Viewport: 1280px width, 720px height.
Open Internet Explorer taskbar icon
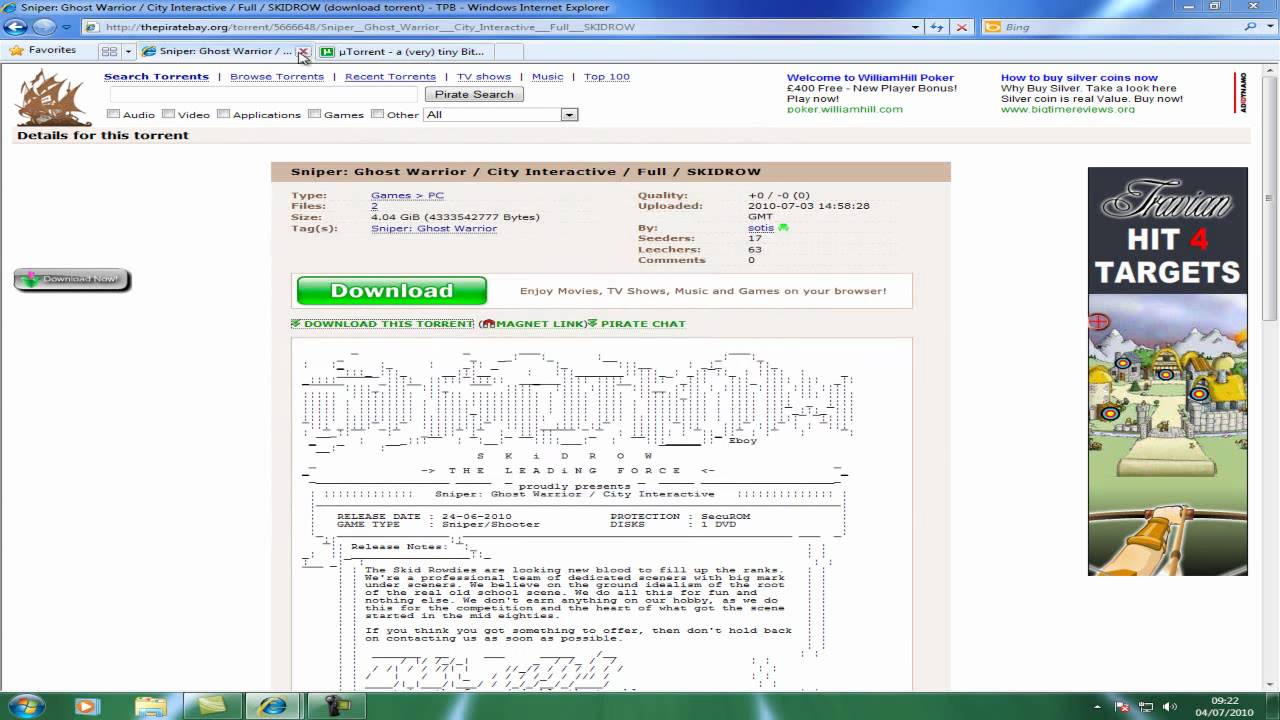pyautogui.click(x=272, y=706)
